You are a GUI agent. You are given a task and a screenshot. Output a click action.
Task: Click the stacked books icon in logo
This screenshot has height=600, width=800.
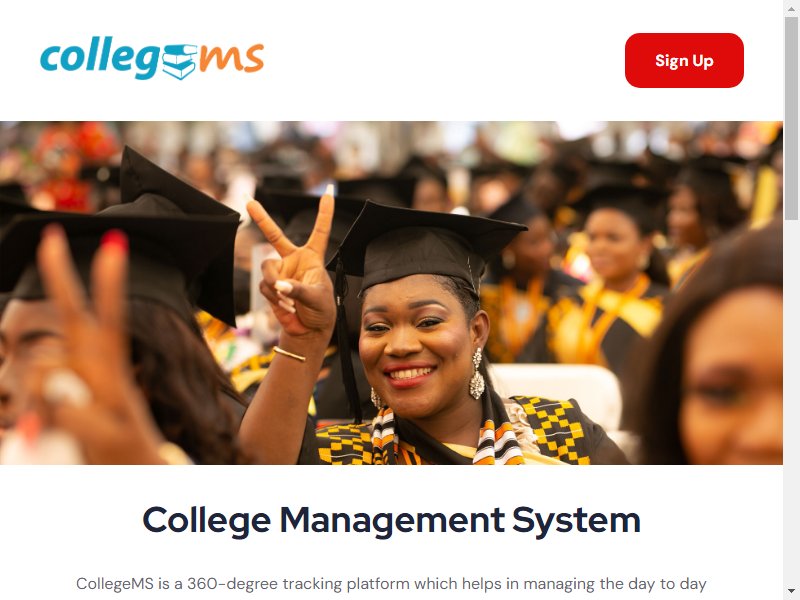pos(179,62)
